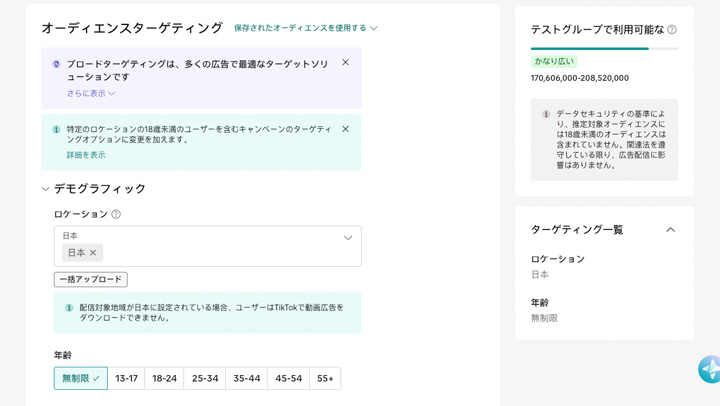
Task: Select the 35-44 age range
Action: point(247,378)
